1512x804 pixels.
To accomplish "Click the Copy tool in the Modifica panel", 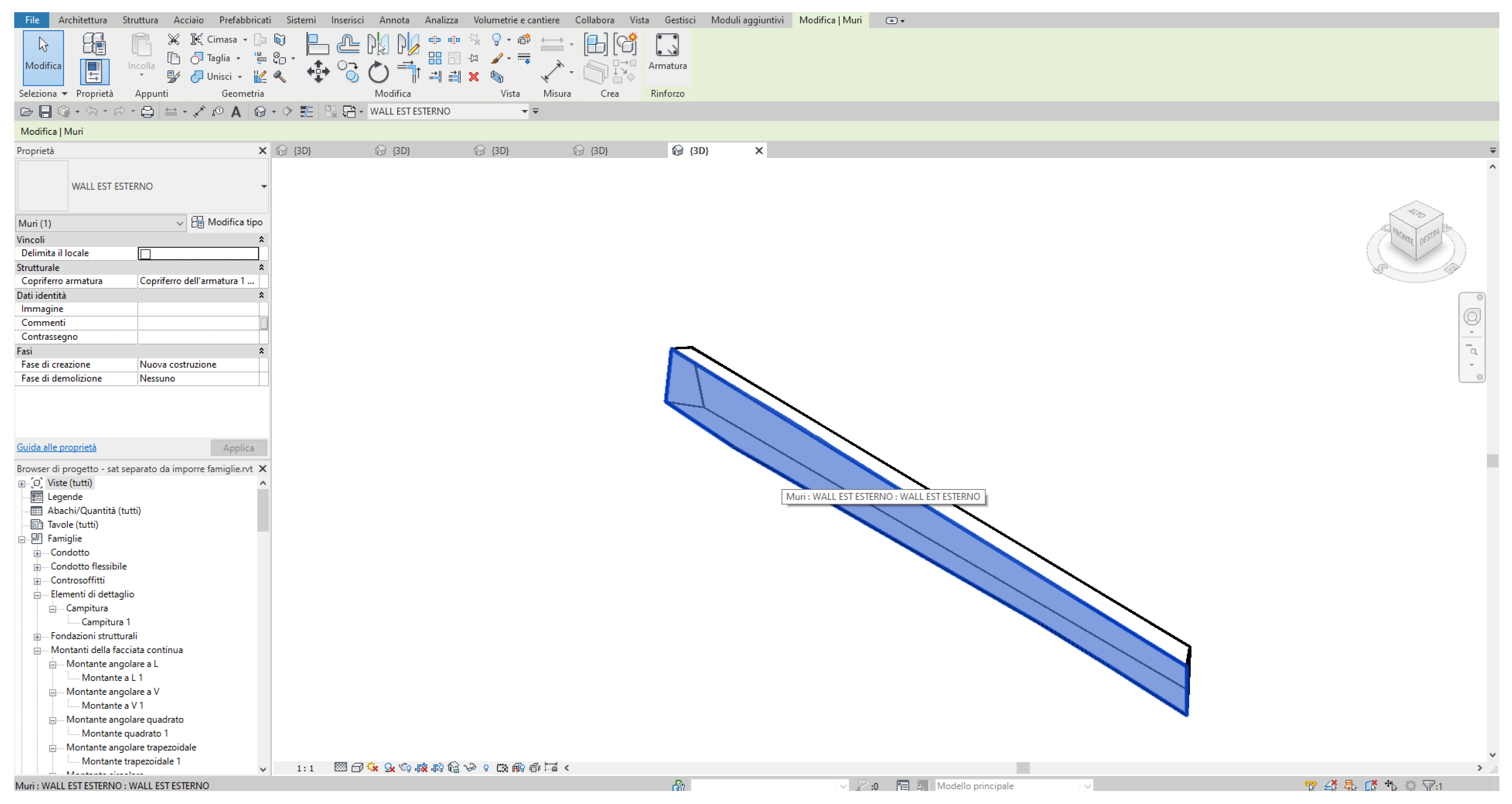I will pos(348,72).
